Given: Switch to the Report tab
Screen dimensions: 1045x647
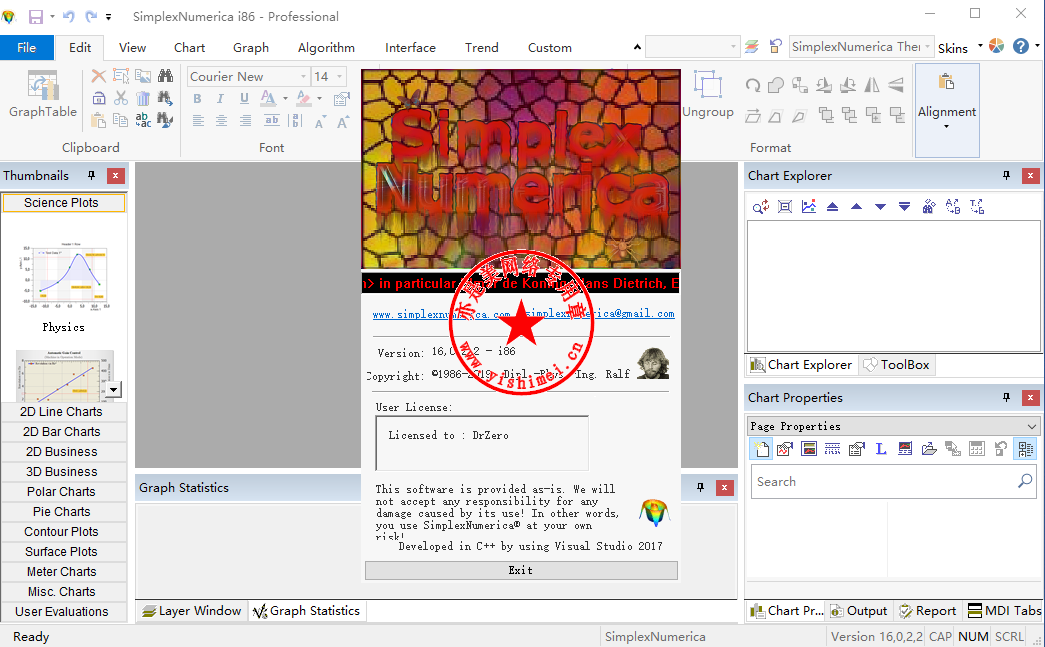Looking at the screenshot, I should pyautogui.click(x=927, y=611).
